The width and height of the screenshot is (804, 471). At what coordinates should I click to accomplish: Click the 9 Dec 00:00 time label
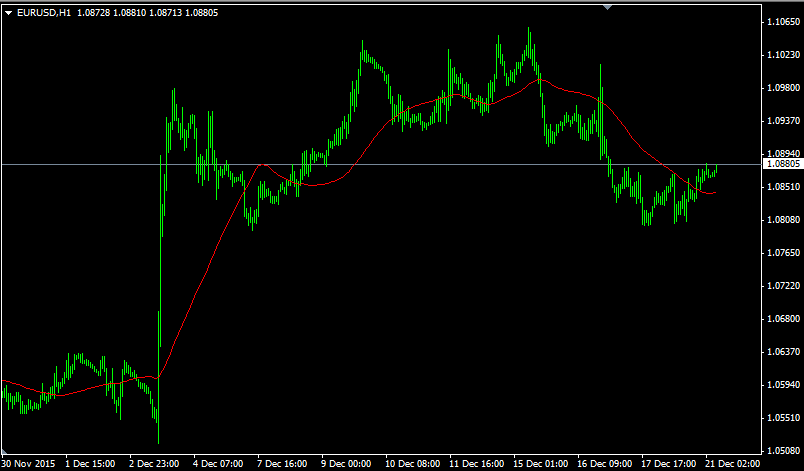click(347, 464)
